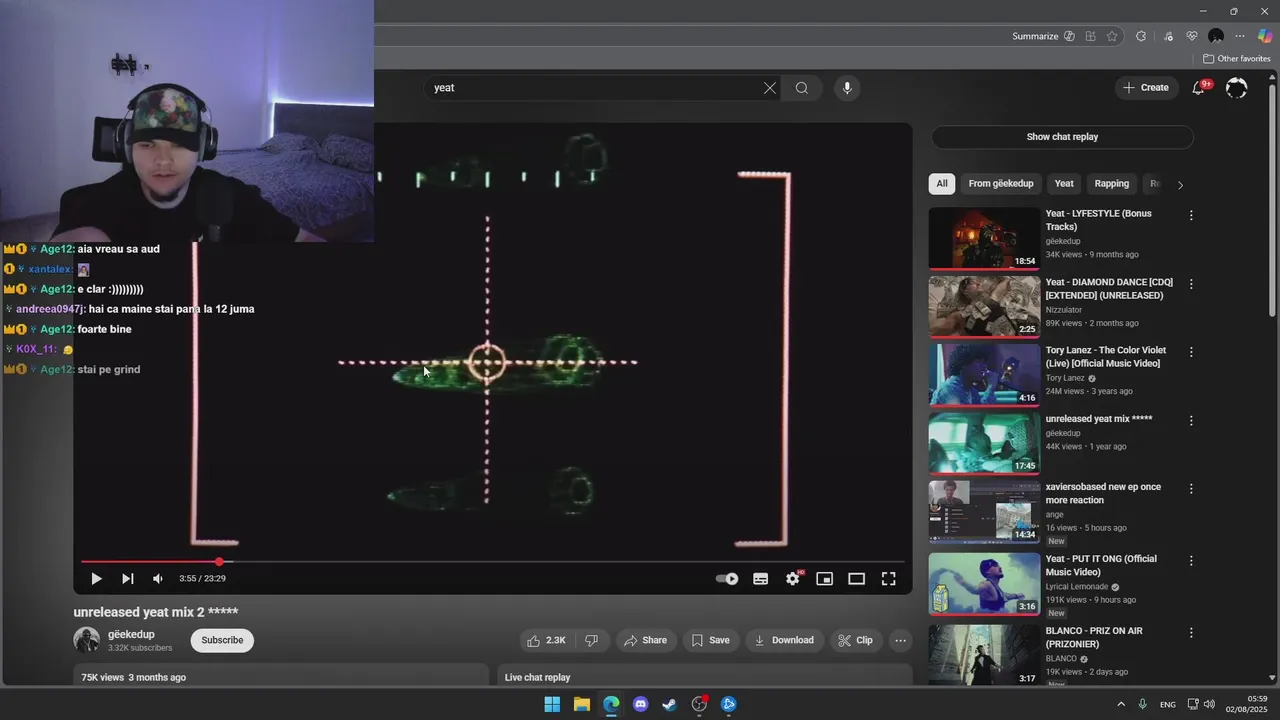Select the Yeat filter chip
Viewport: 1280px width, 720px height.
click(x=1064, y=184)
